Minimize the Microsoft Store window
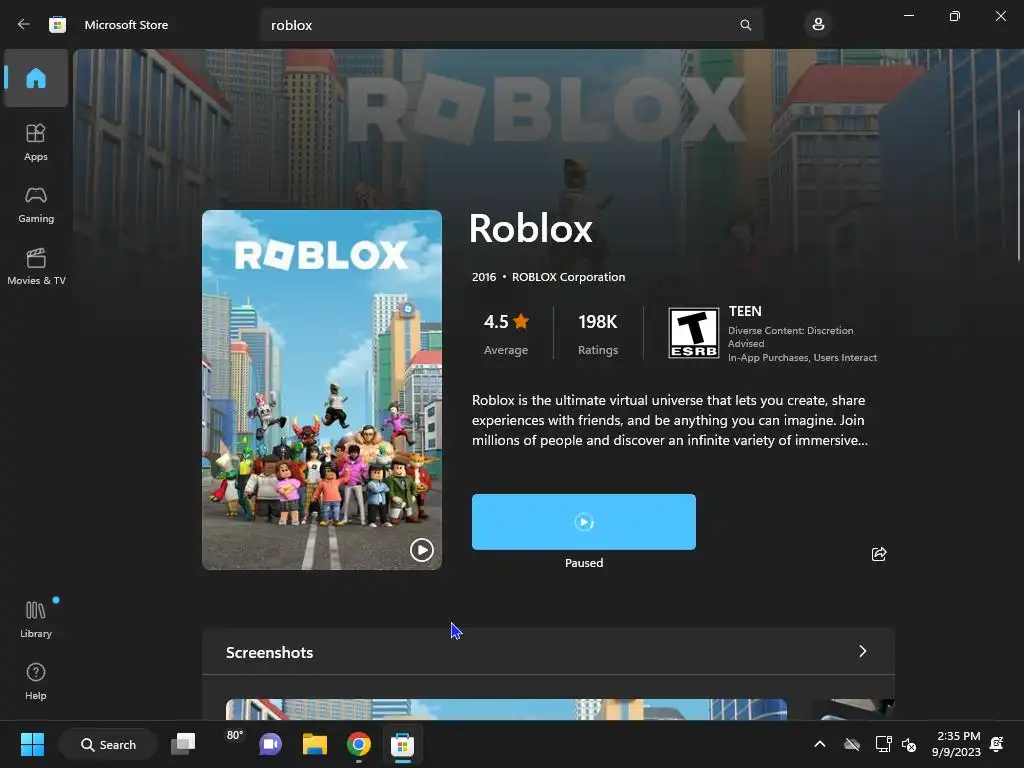 coord(908,16)
